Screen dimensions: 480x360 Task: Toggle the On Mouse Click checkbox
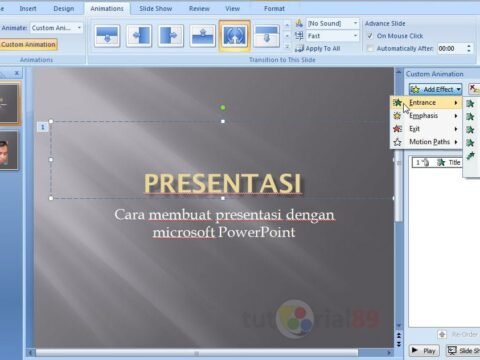coord(370,36)
